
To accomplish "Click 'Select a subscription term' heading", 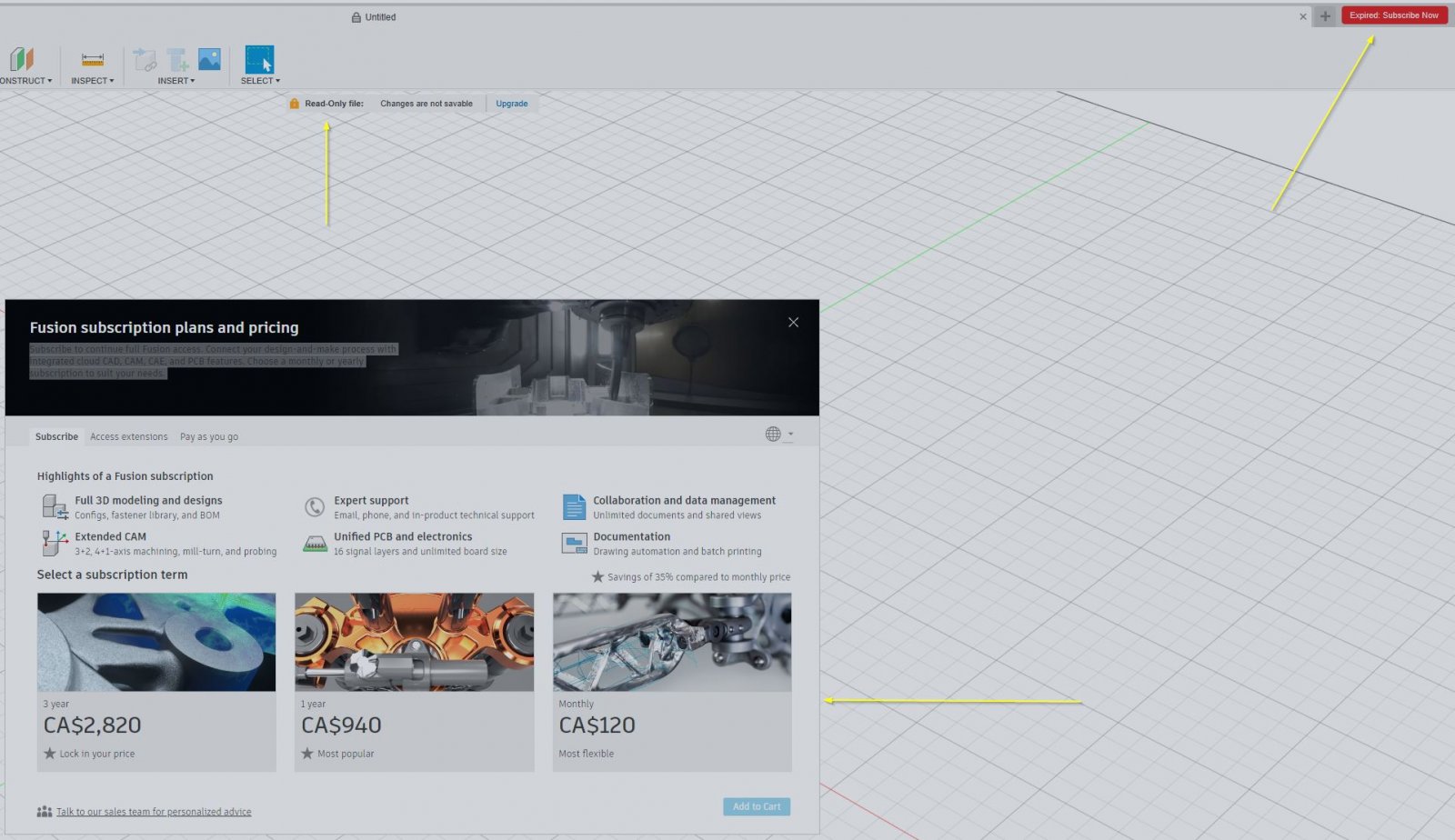I will (112, 575).
